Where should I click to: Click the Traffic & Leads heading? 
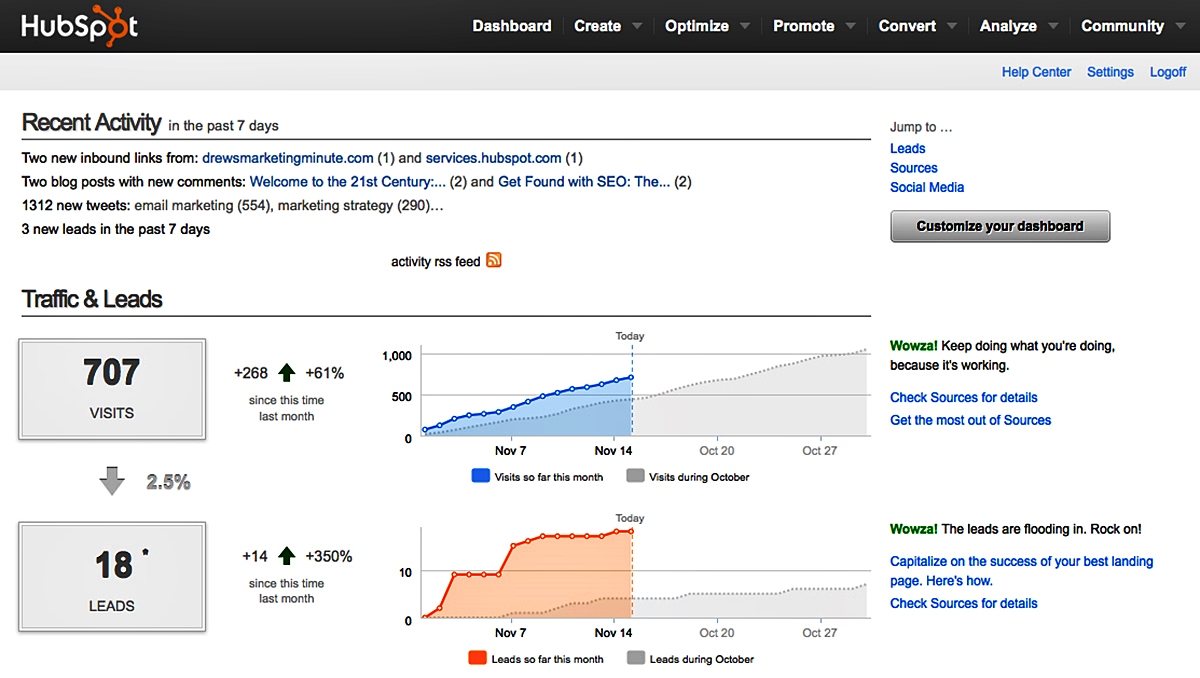pyautogui.click(x=92, y=299)
